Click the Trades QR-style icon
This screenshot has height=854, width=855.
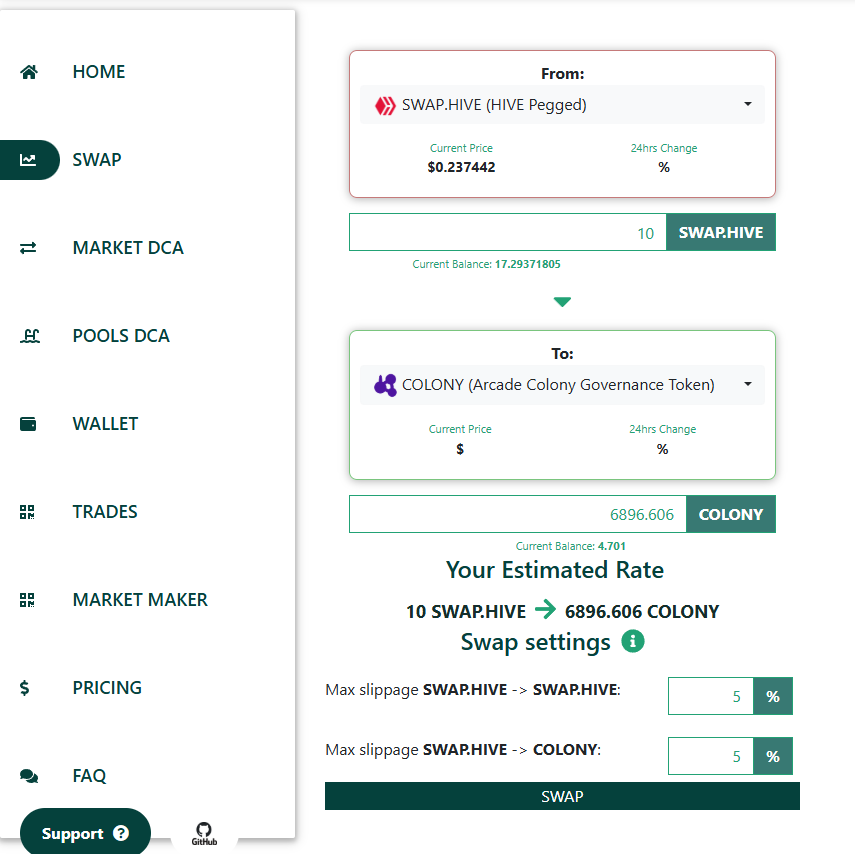[27, 512]
